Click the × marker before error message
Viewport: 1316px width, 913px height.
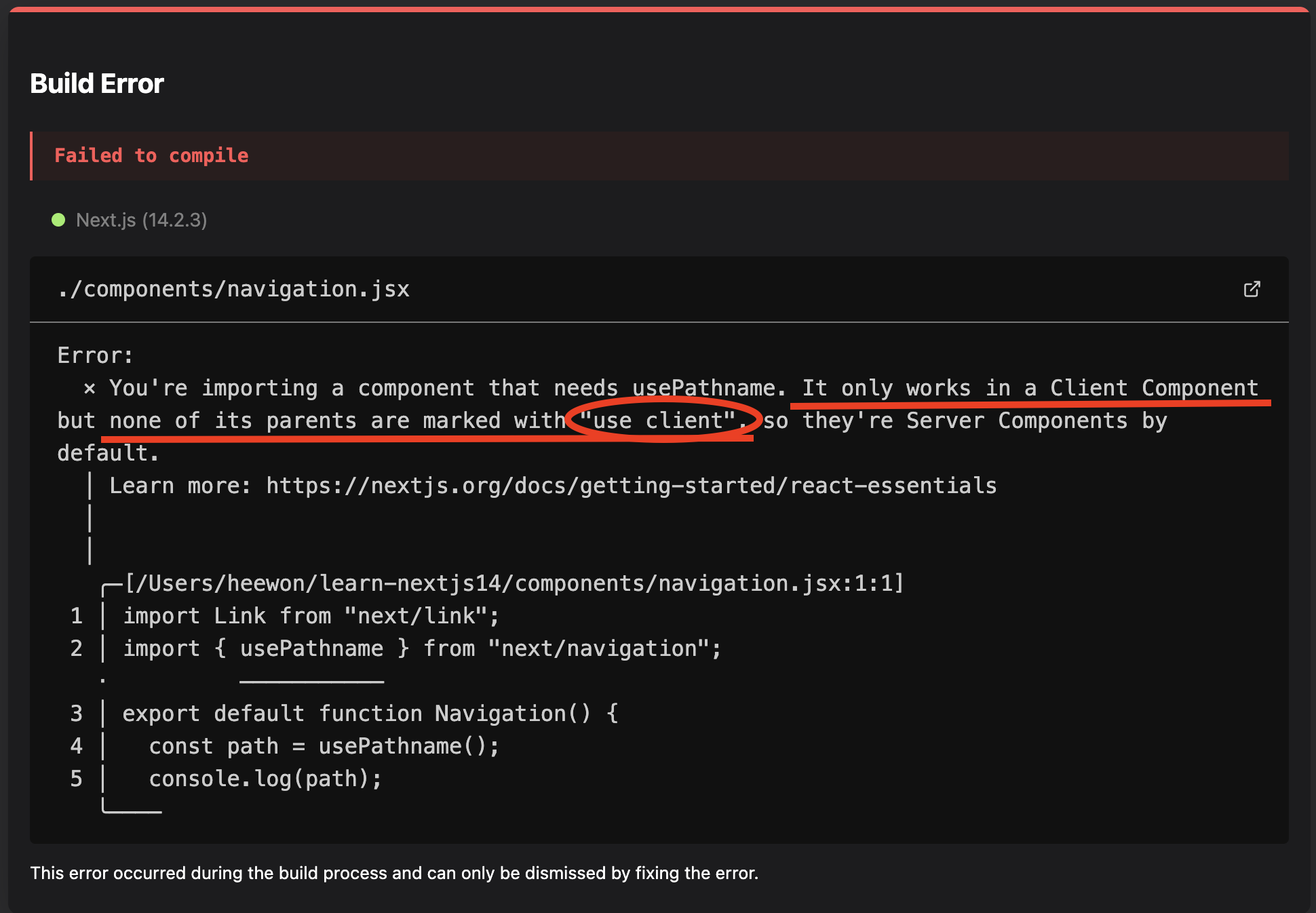89,389
